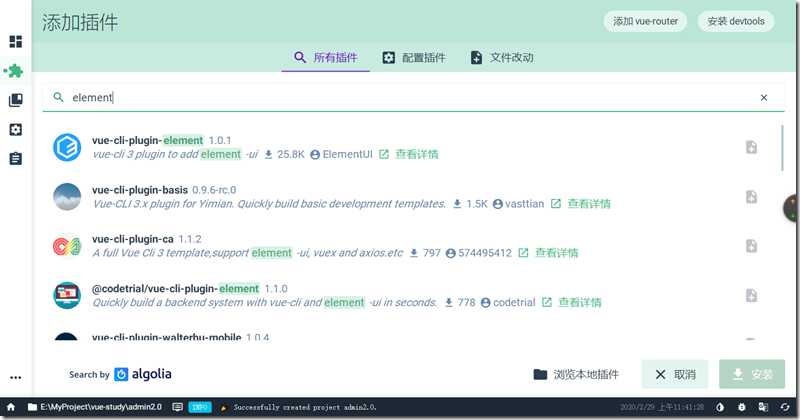Open 查看详情 for vue-cli-plugin-ca
800x420 pixels.
tap(557, 253)
